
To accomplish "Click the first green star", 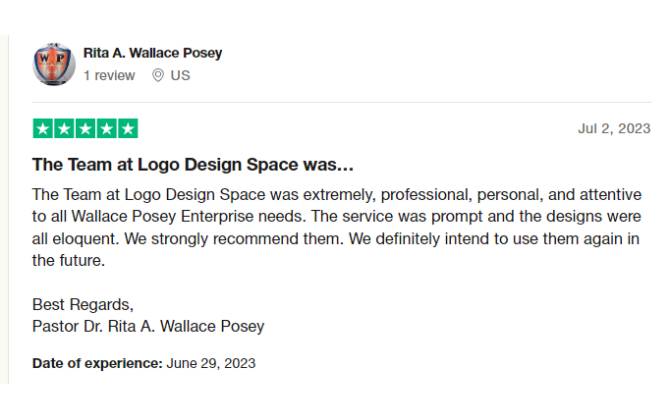I will [x=43, y=128].
